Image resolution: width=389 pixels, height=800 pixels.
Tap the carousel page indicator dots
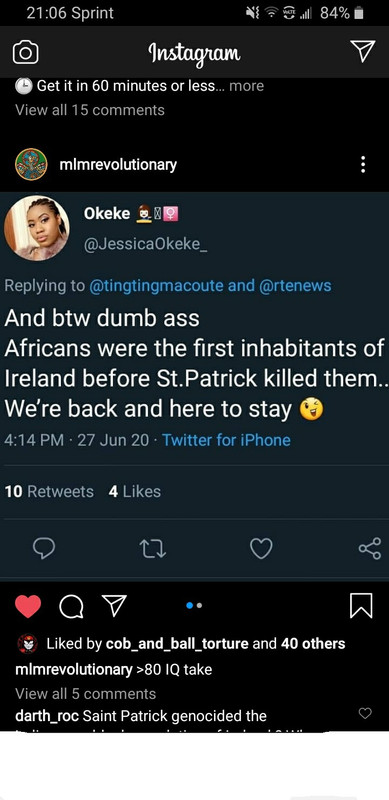(x=194, y=606)
